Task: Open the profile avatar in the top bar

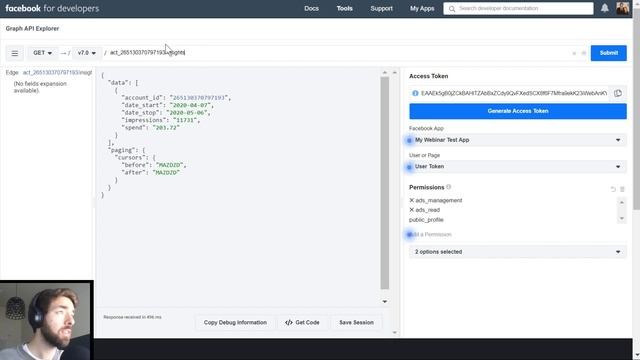Action: tap(622, 8)
